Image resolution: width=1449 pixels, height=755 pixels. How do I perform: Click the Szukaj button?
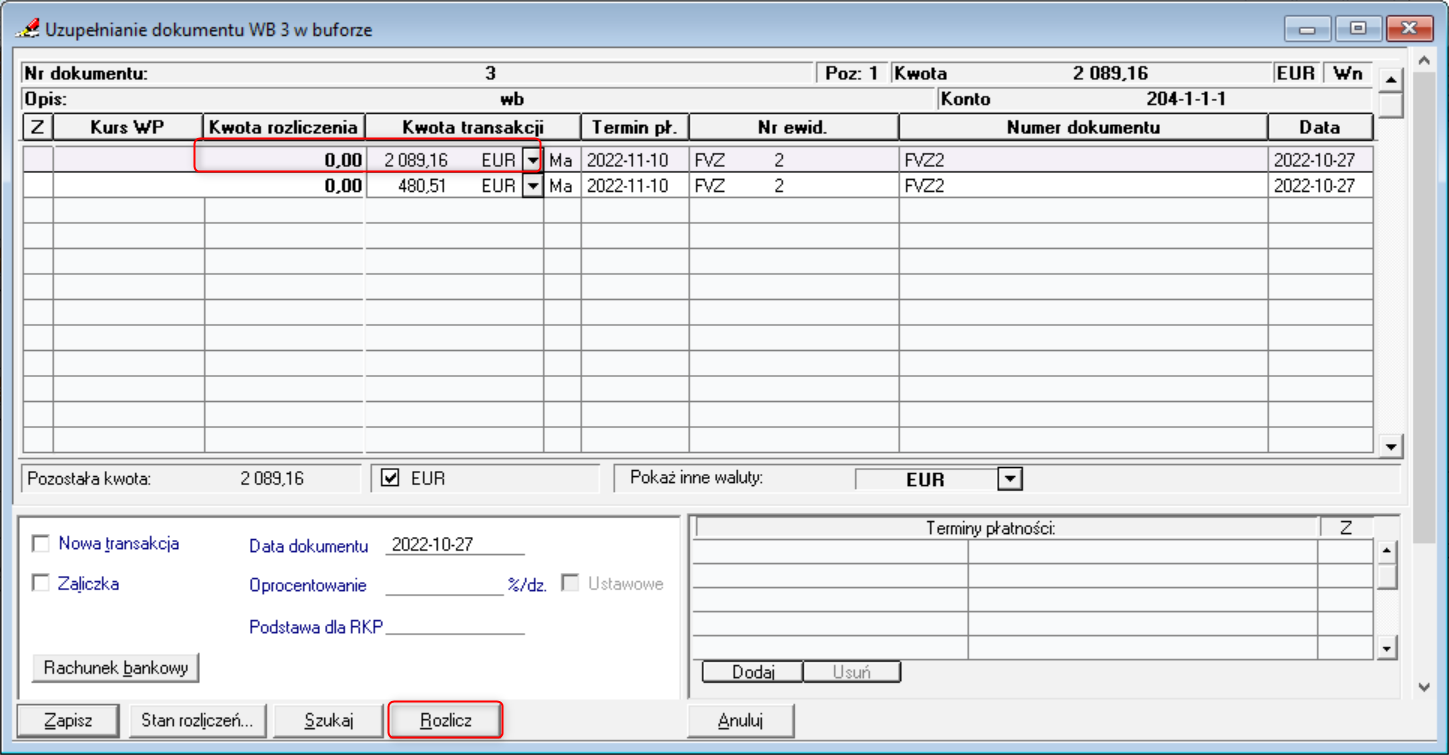pyautogui.click(x=329, y=720)
